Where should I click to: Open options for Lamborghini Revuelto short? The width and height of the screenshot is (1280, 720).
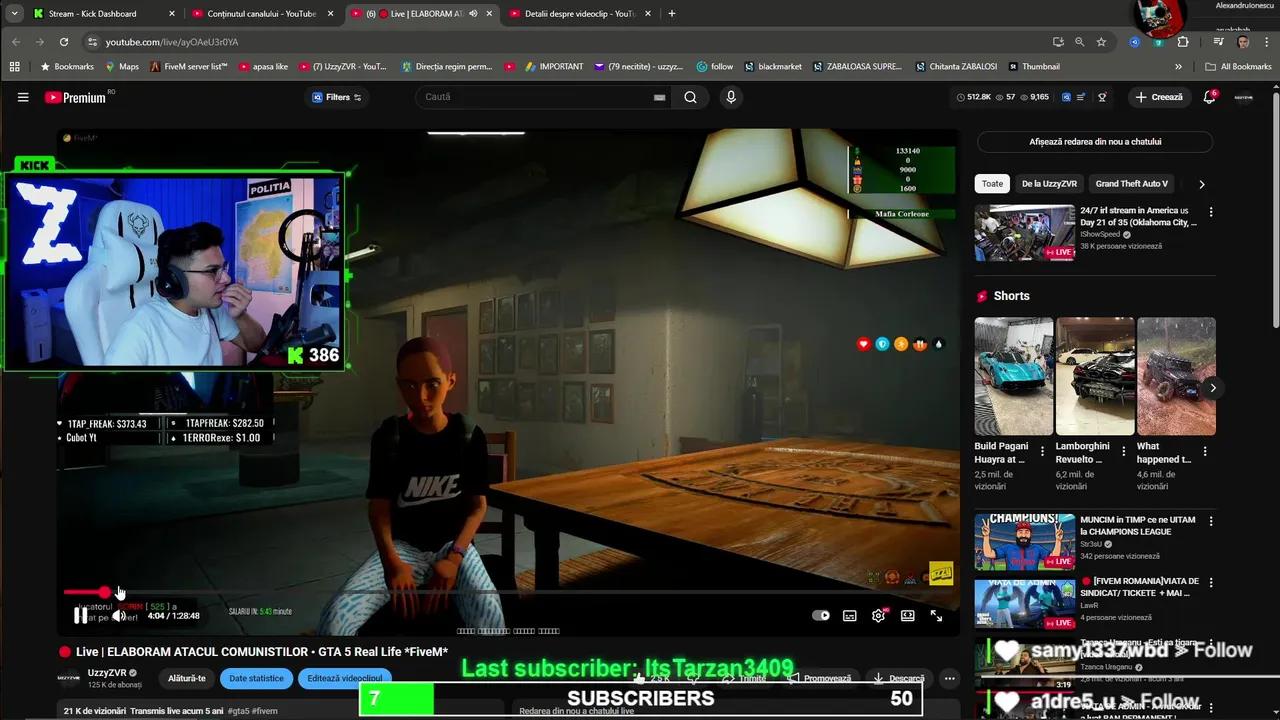[1123, 451]
